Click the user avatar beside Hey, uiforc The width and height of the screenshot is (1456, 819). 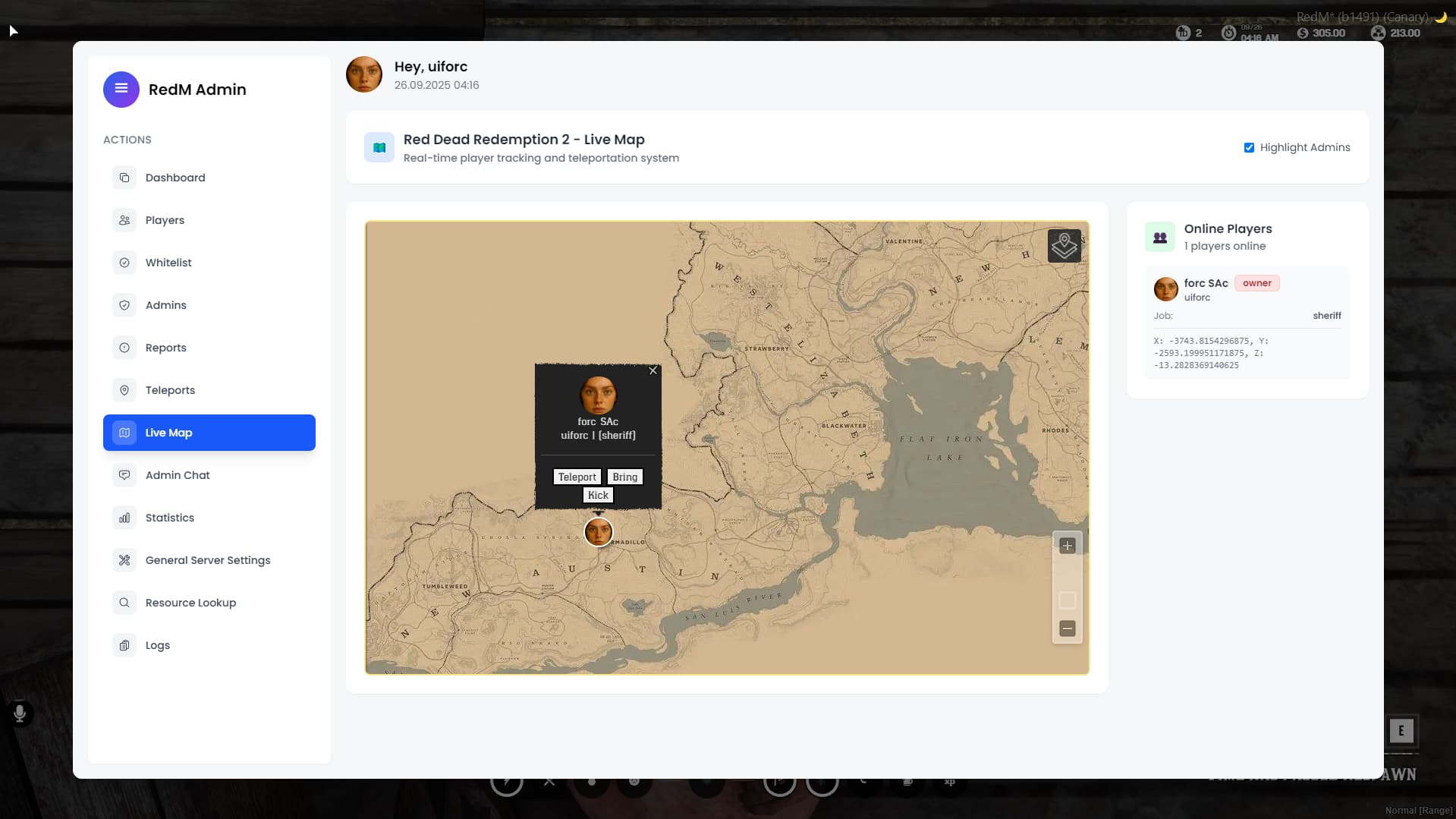pyautogui.click(x=364, y=74)
